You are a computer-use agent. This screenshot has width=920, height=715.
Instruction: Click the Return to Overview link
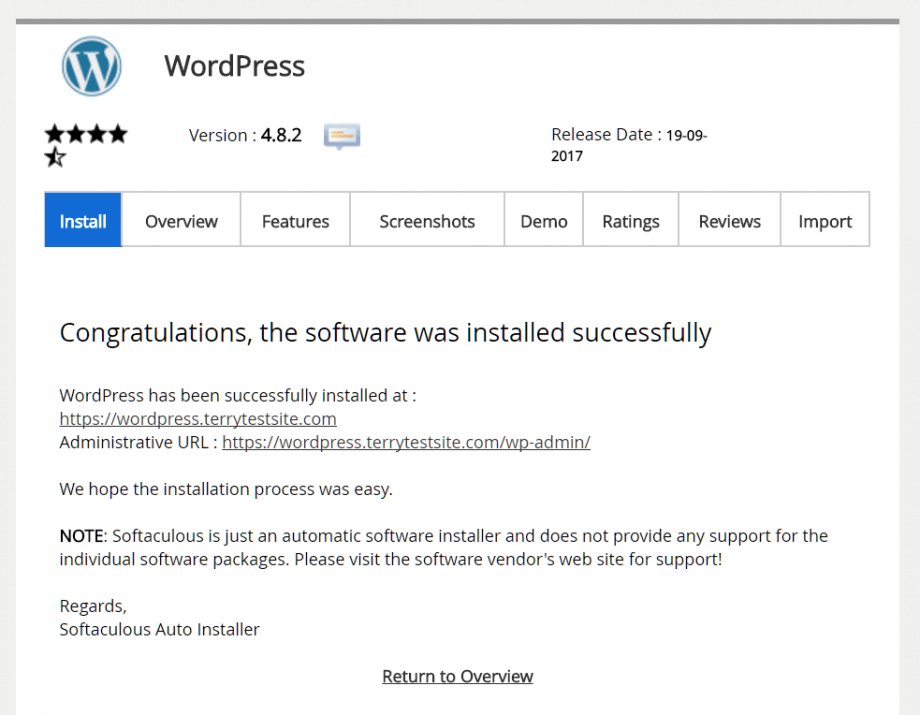(x=457, y=676)
